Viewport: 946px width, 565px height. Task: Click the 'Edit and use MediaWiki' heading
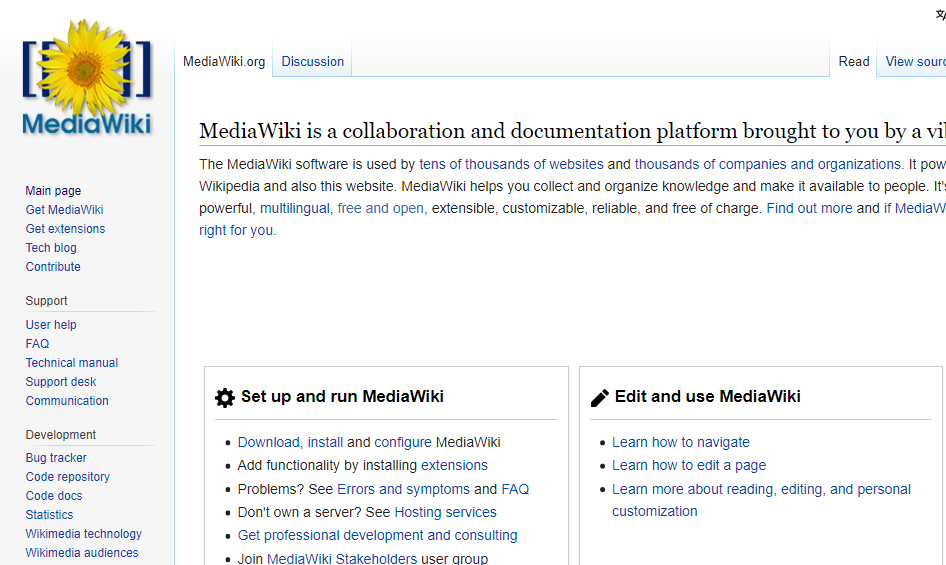(708, 397)
